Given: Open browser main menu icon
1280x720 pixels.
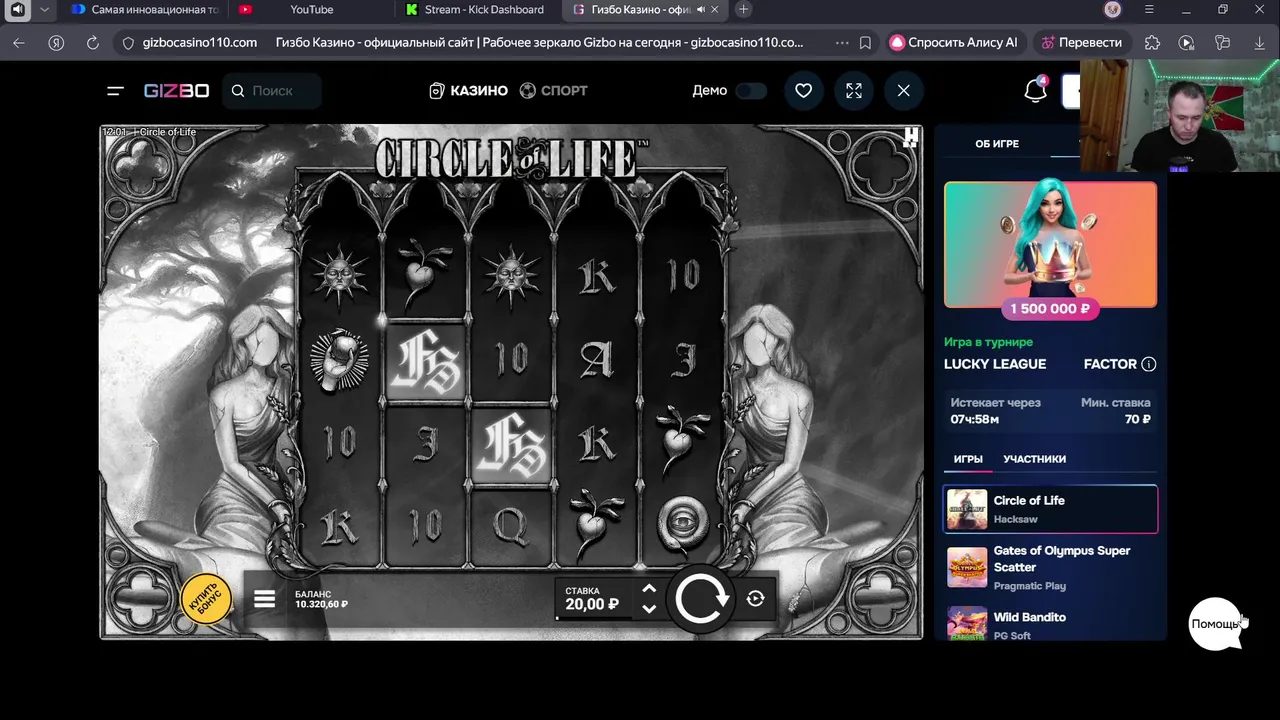Looking at the screenshot, I should click(x=1149, y=10).
